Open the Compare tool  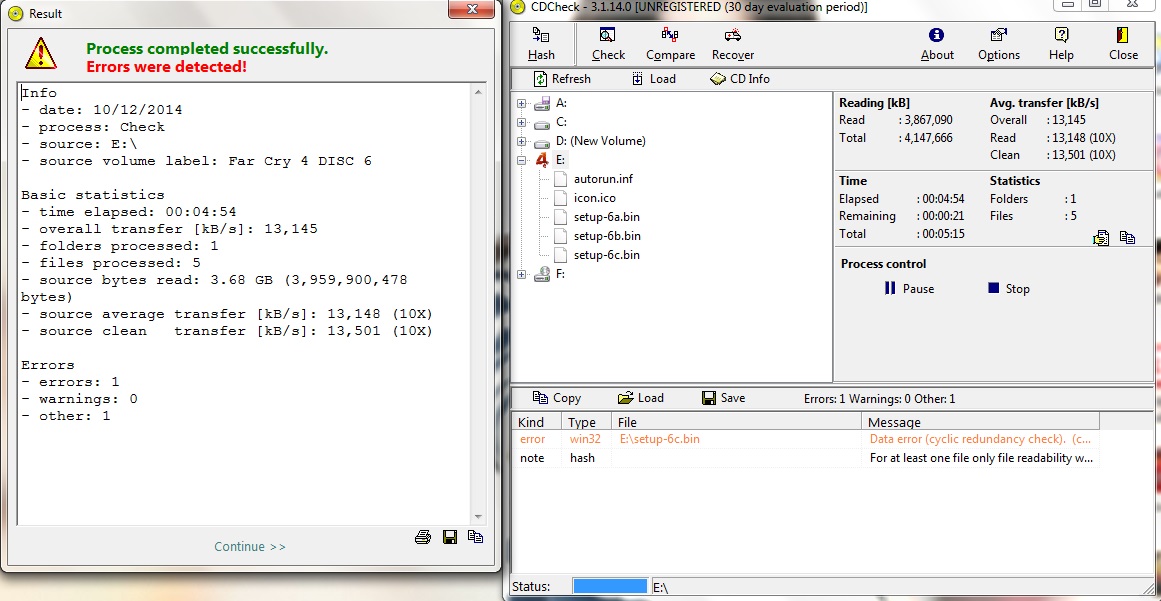(670, 44)
